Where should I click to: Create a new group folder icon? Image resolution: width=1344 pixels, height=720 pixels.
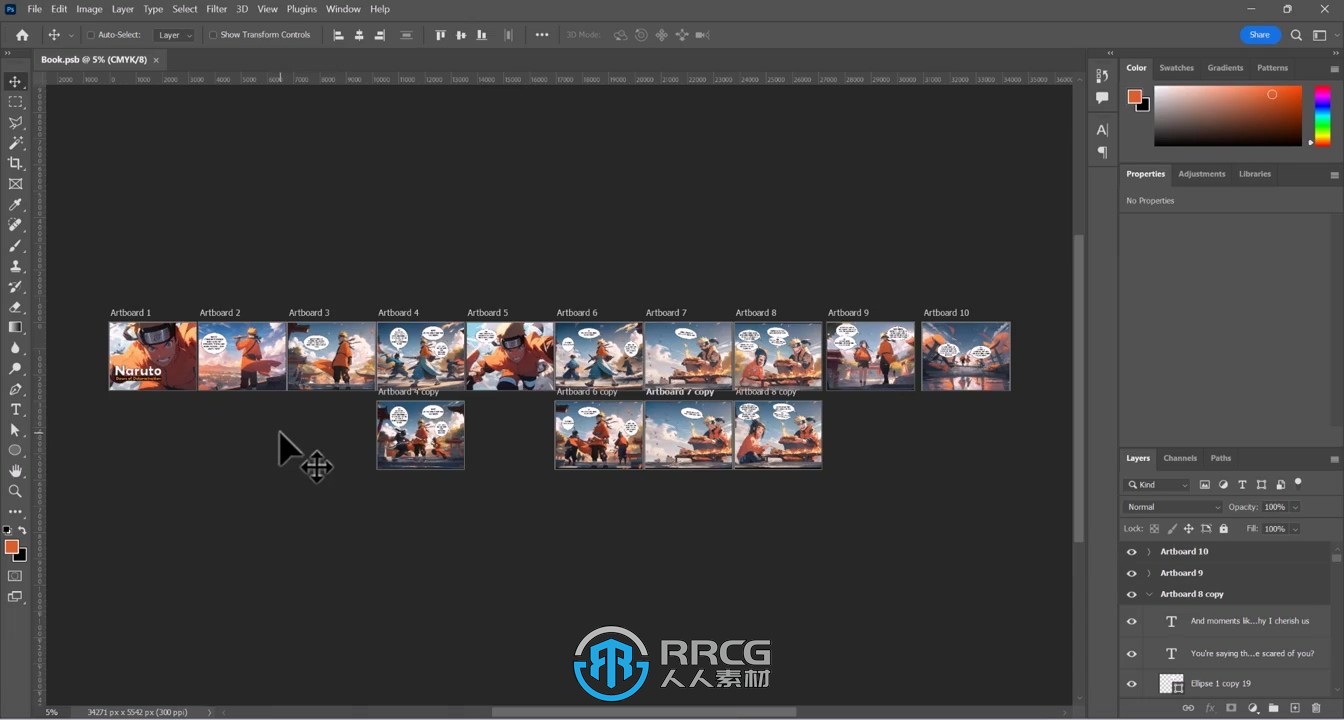(1274, 708)
